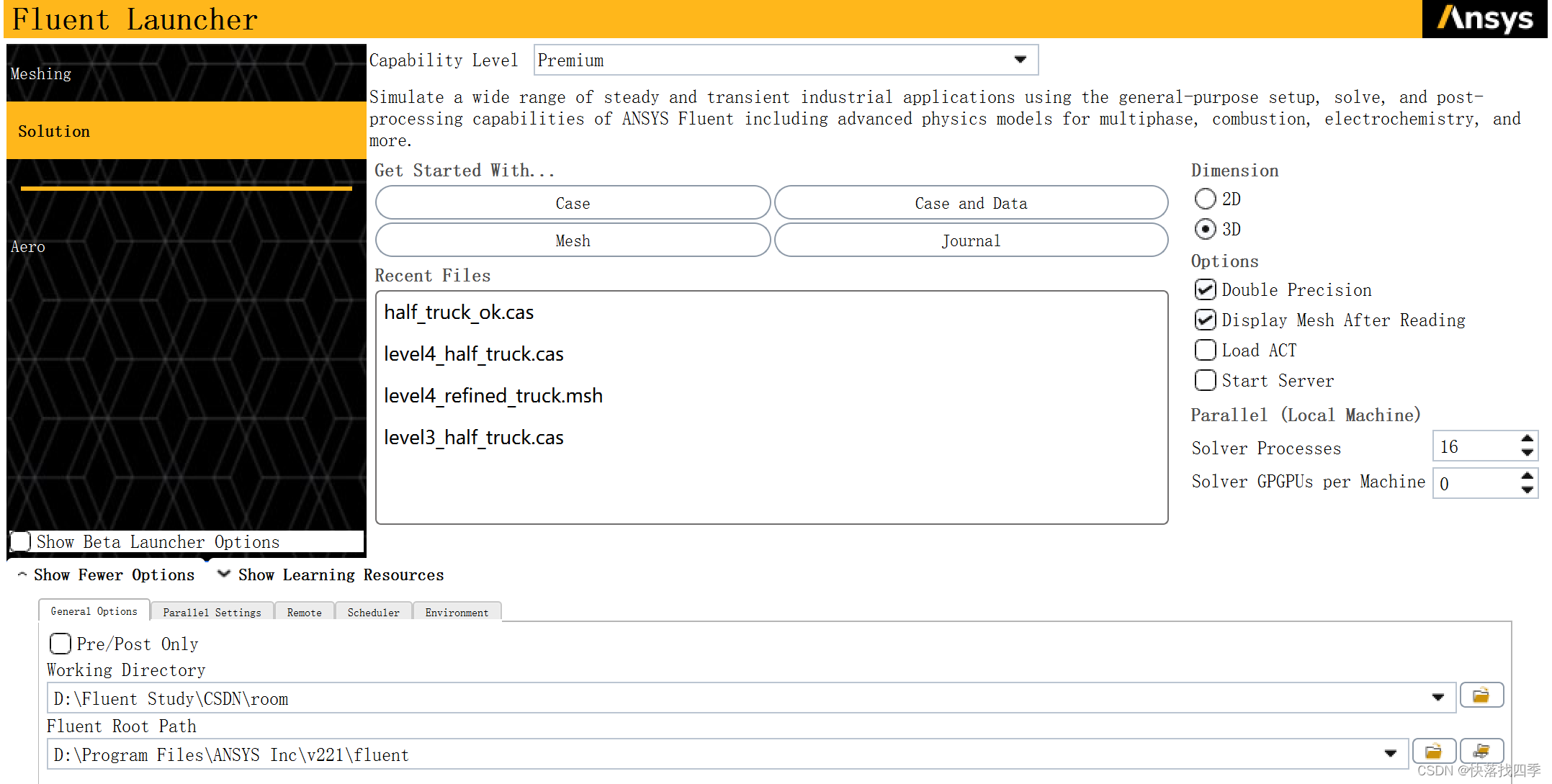Click the network folder icon for Root Path

[x=1481, y=752]
